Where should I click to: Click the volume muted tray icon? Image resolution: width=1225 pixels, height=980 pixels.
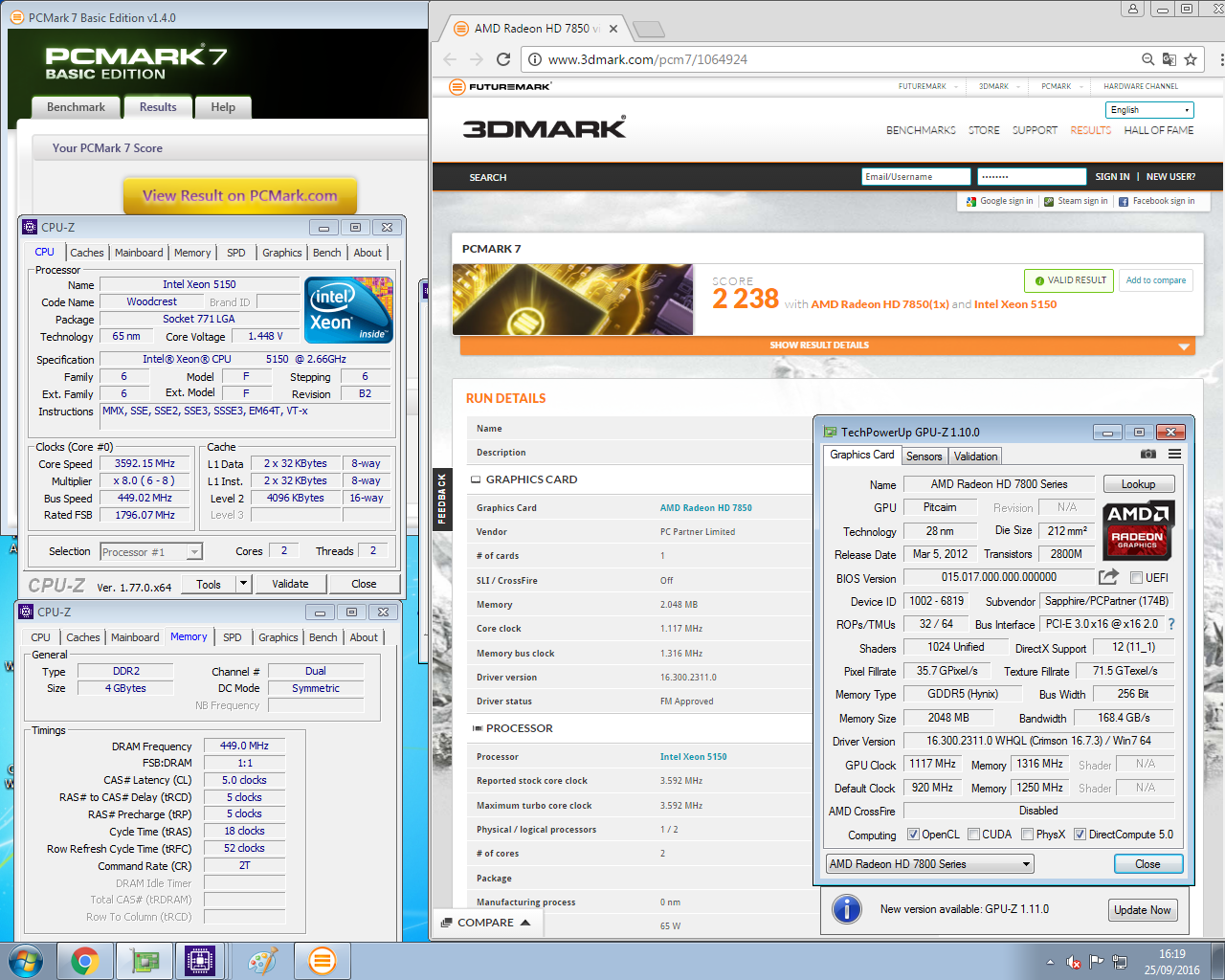point(1074,962)
